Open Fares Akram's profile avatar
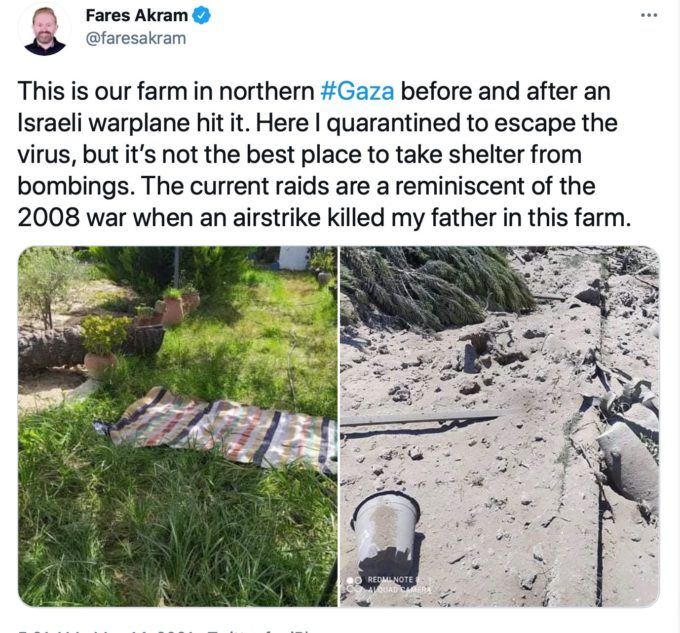Screen dimensions: 680x633 [x=45, y=31]
